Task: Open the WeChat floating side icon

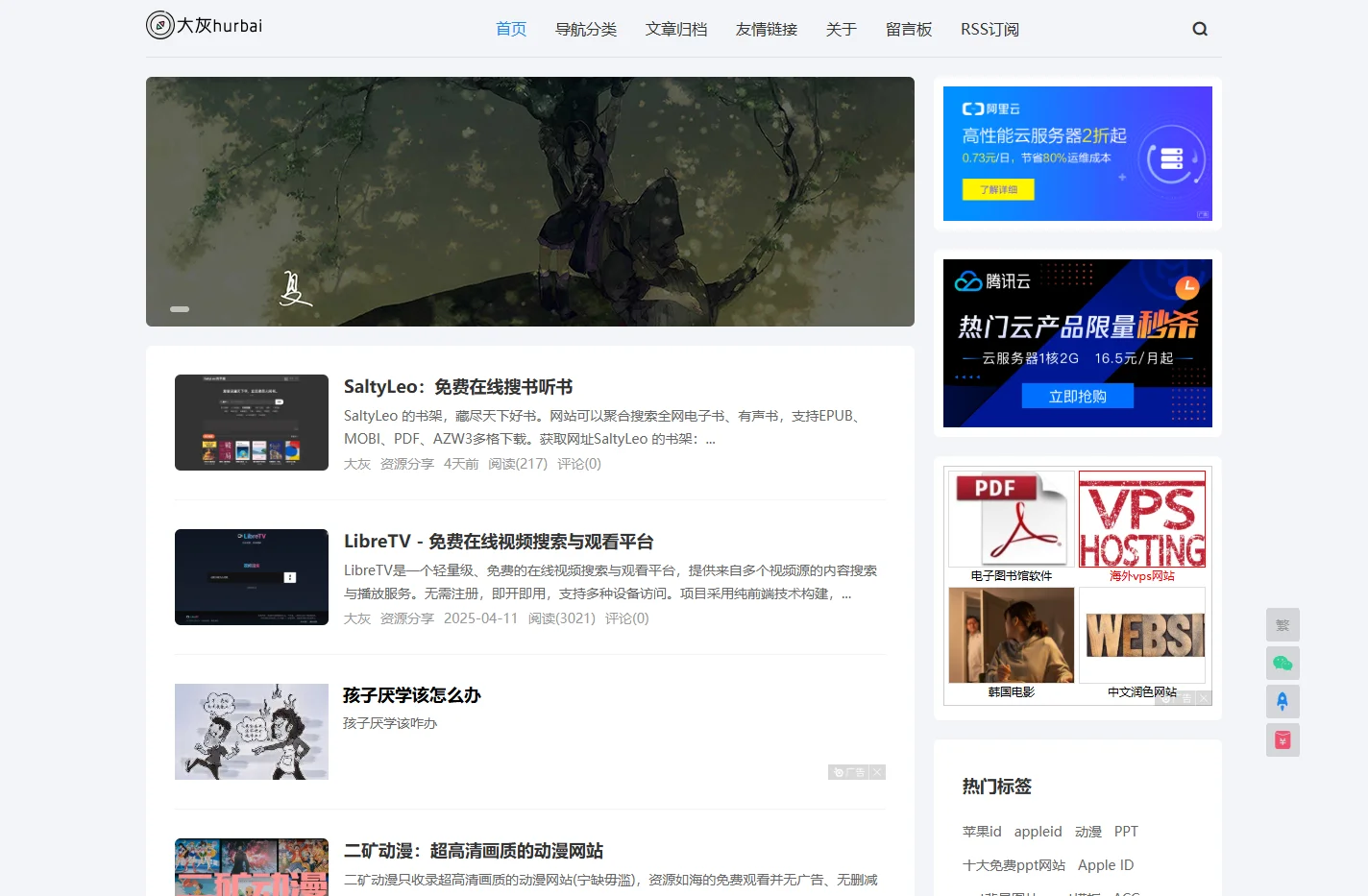Action: [1282, 663]
